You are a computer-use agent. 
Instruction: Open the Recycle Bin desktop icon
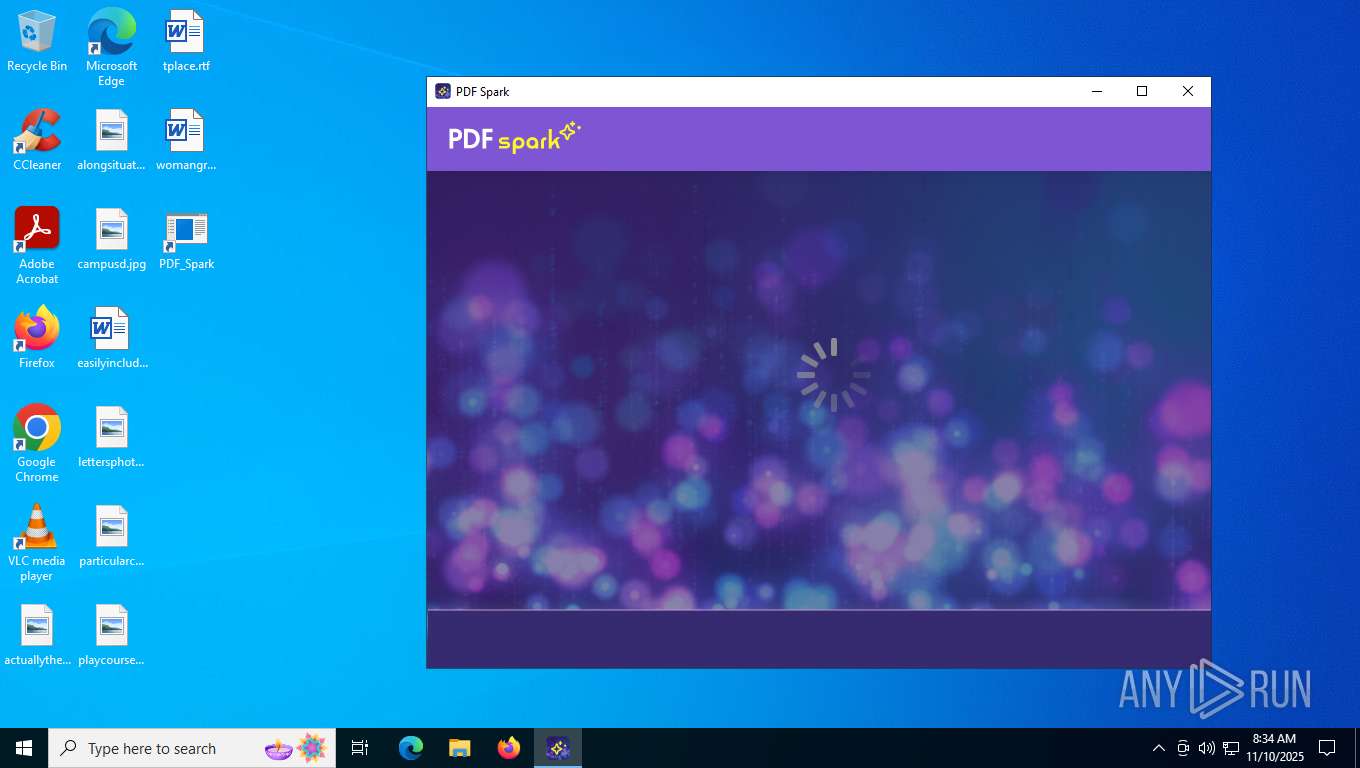[37, 41]
